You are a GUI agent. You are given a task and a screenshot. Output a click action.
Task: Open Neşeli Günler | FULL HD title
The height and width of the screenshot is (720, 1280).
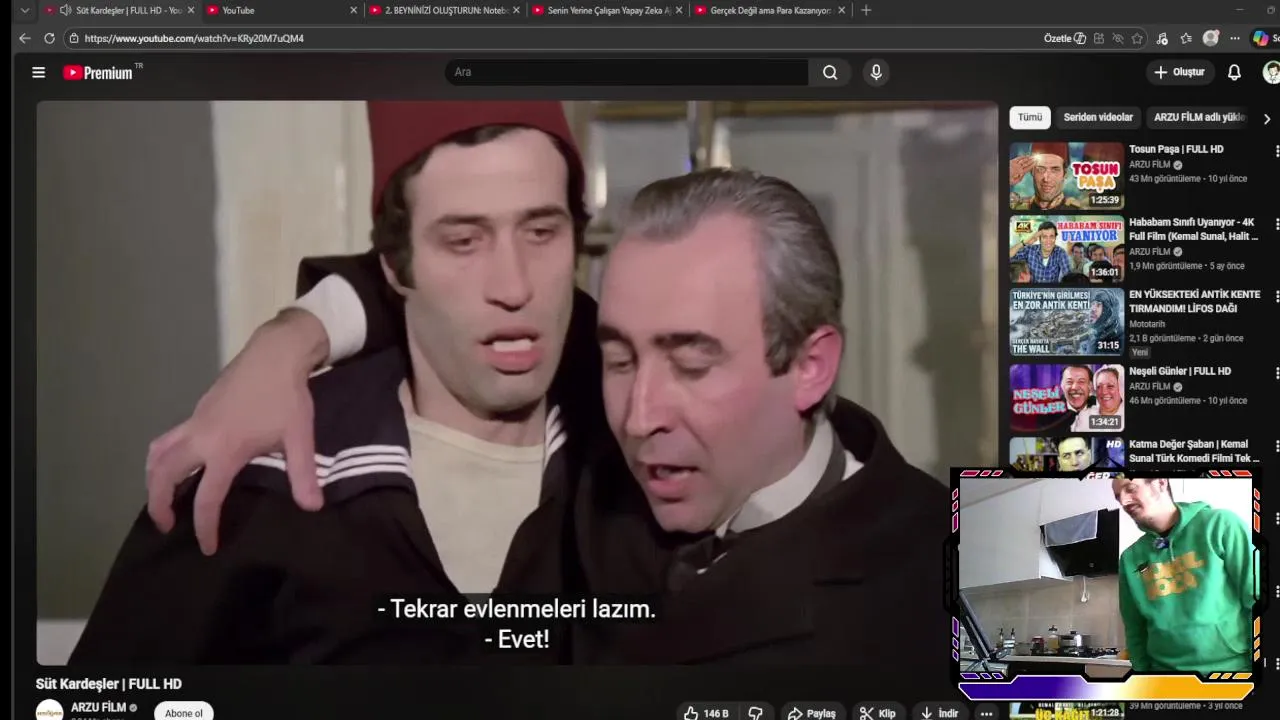[x=1180, y=371]
